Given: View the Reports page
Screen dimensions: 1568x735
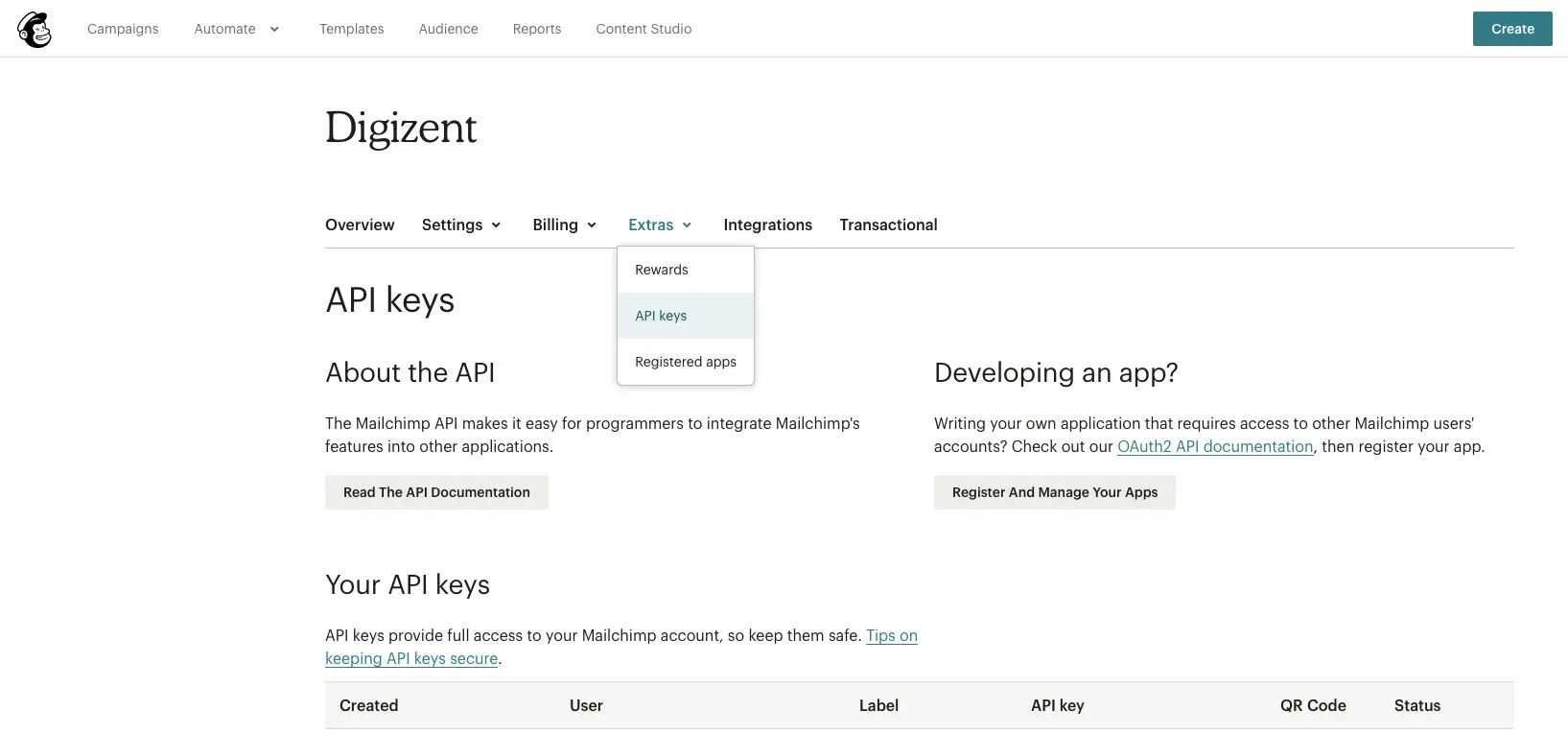Looking at the screenshot, I should 536,29.
